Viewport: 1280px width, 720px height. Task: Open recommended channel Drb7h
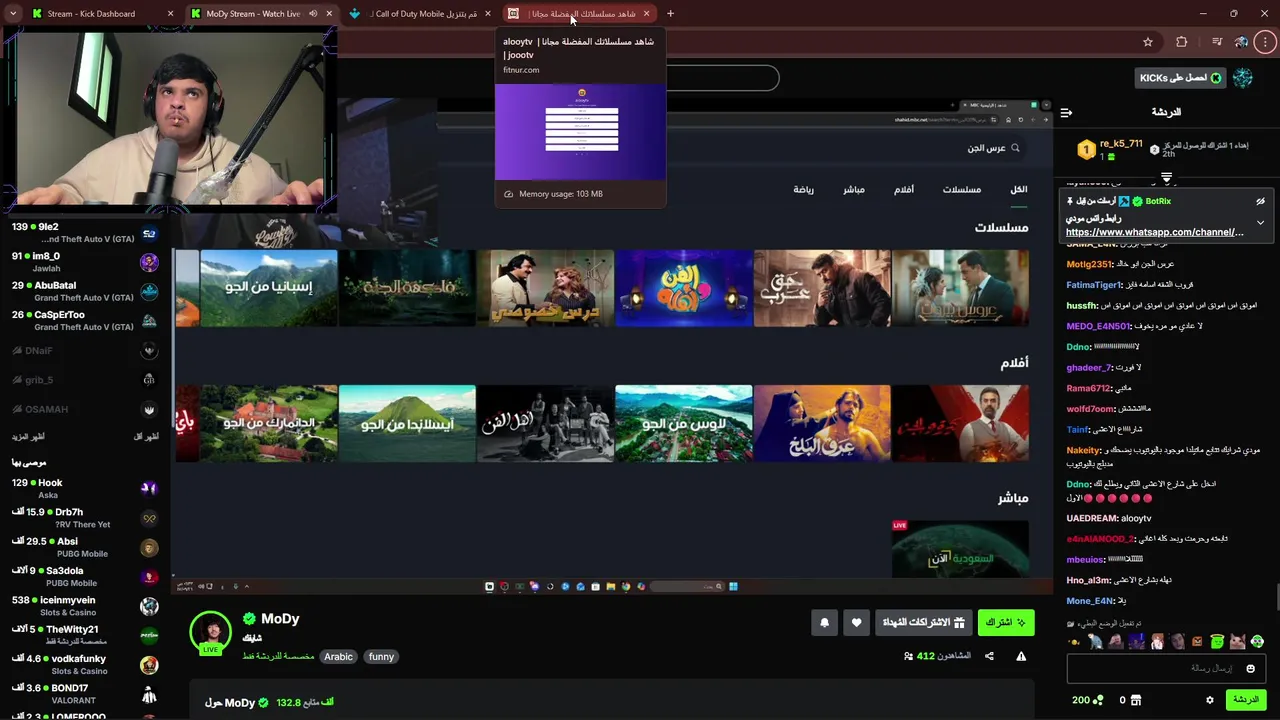coord(85,518)
